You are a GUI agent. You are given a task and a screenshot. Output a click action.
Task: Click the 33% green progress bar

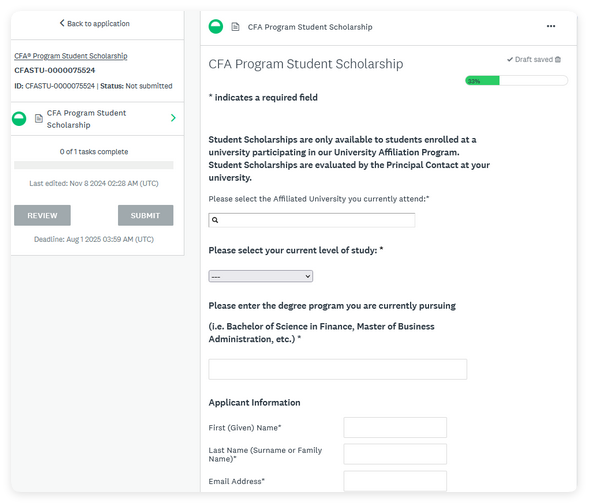point(482,80)
